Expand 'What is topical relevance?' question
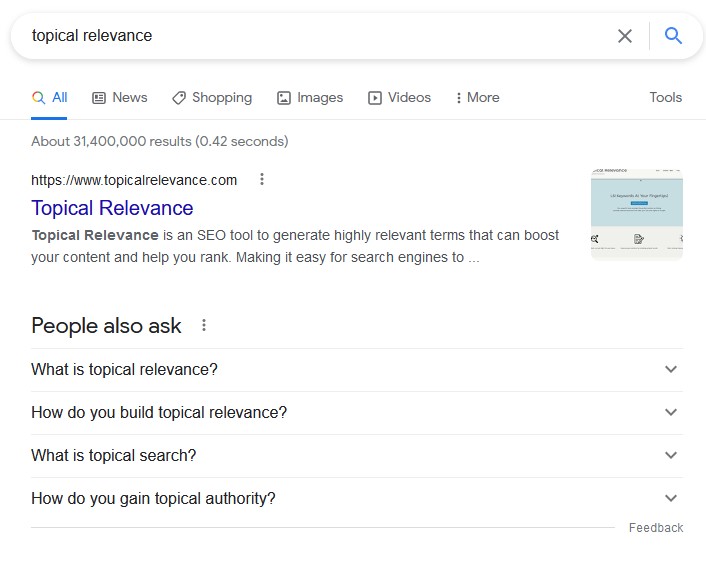The height and width of the screenshot is (561, 706). [357, 370]
